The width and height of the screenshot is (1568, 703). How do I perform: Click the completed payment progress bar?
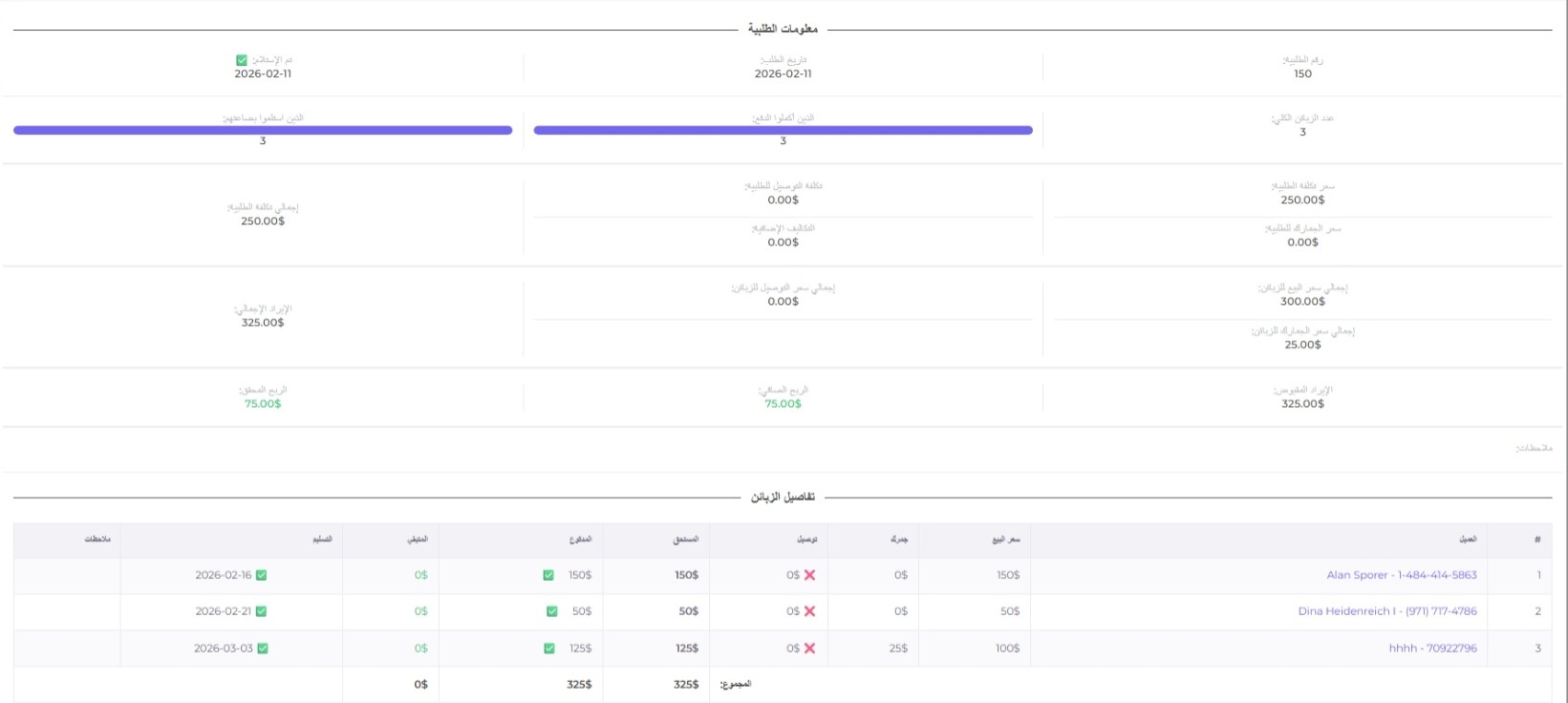[783, 130]
